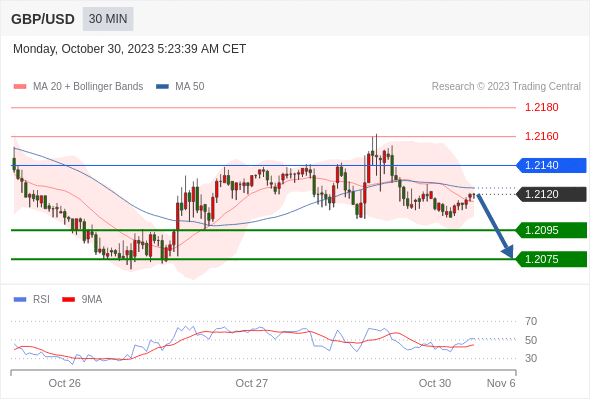Click the 1.2160 red resistance label

542,136
